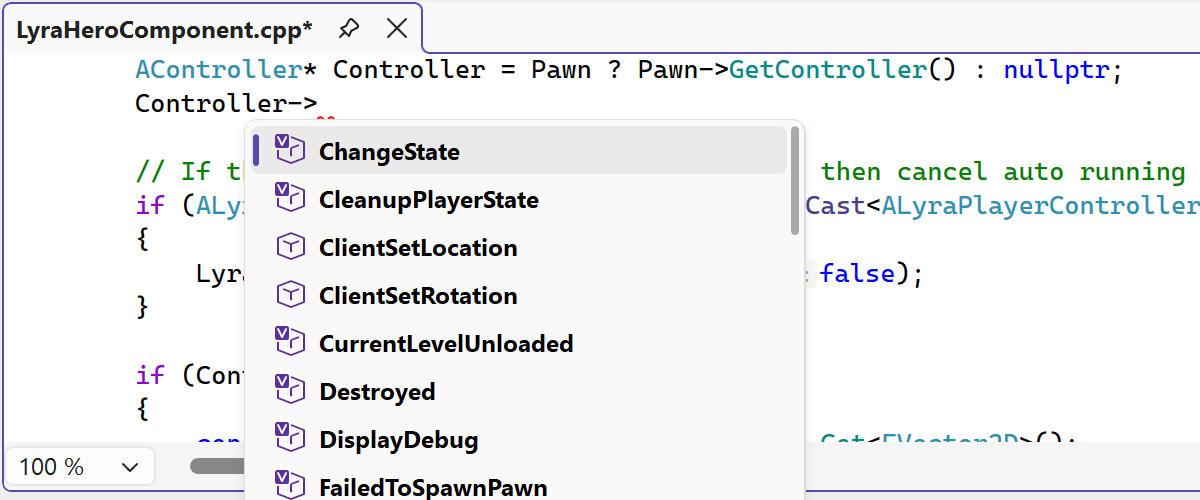Click the Destroyed method icon
The width and height of the screenshot is (1200, 500).
(289, 391)
